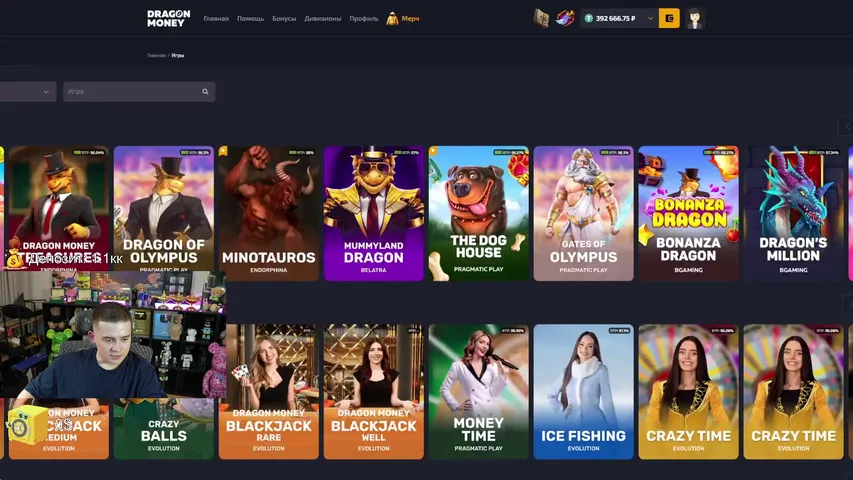Open the Главная menu item
This screenshot has width=853, height=480.
pyautogui.click(x=216, y=19)
